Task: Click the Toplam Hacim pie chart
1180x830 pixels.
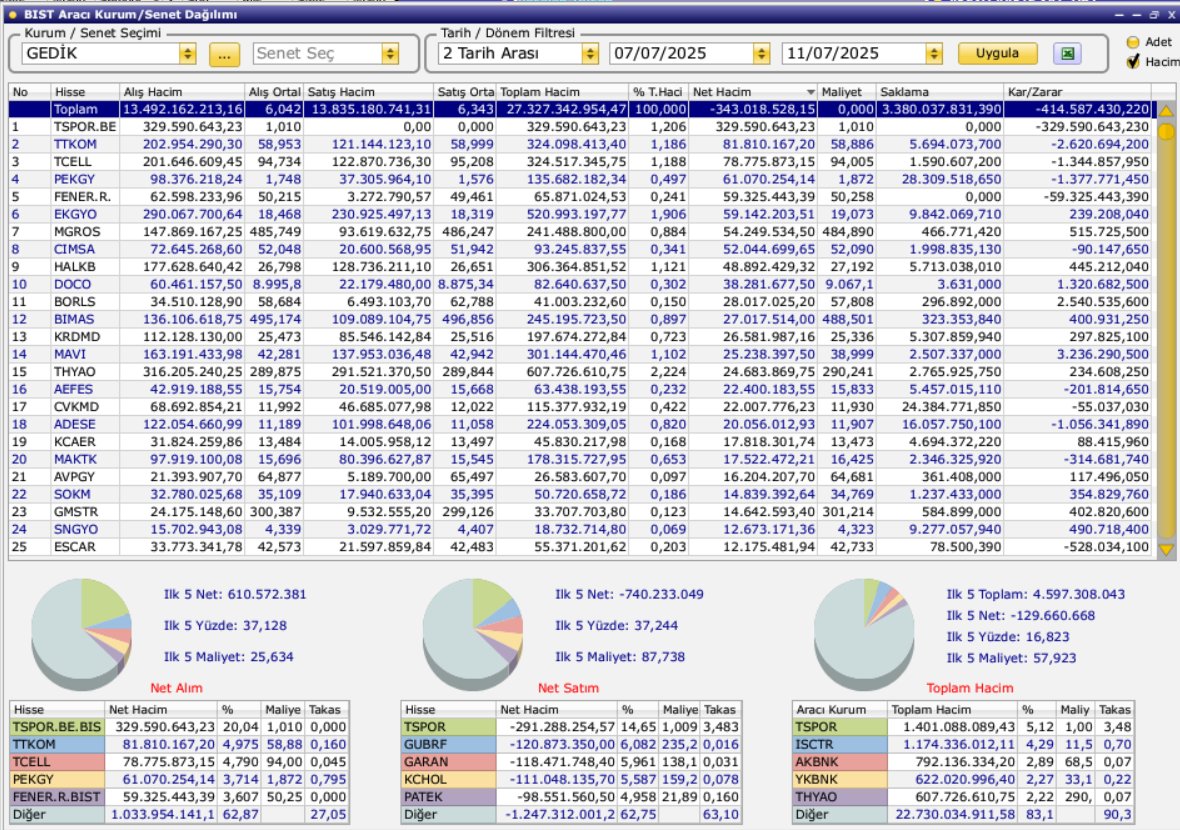Action: pyautogui.click(x=864, y=632)
